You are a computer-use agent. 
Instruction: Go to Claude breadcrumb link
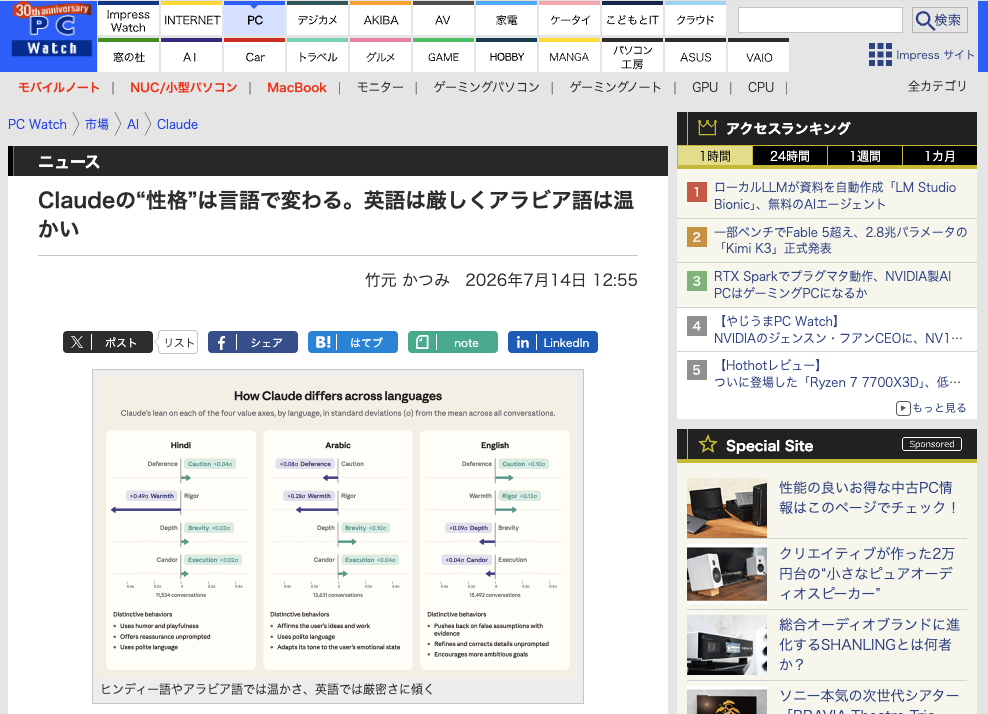177,124
